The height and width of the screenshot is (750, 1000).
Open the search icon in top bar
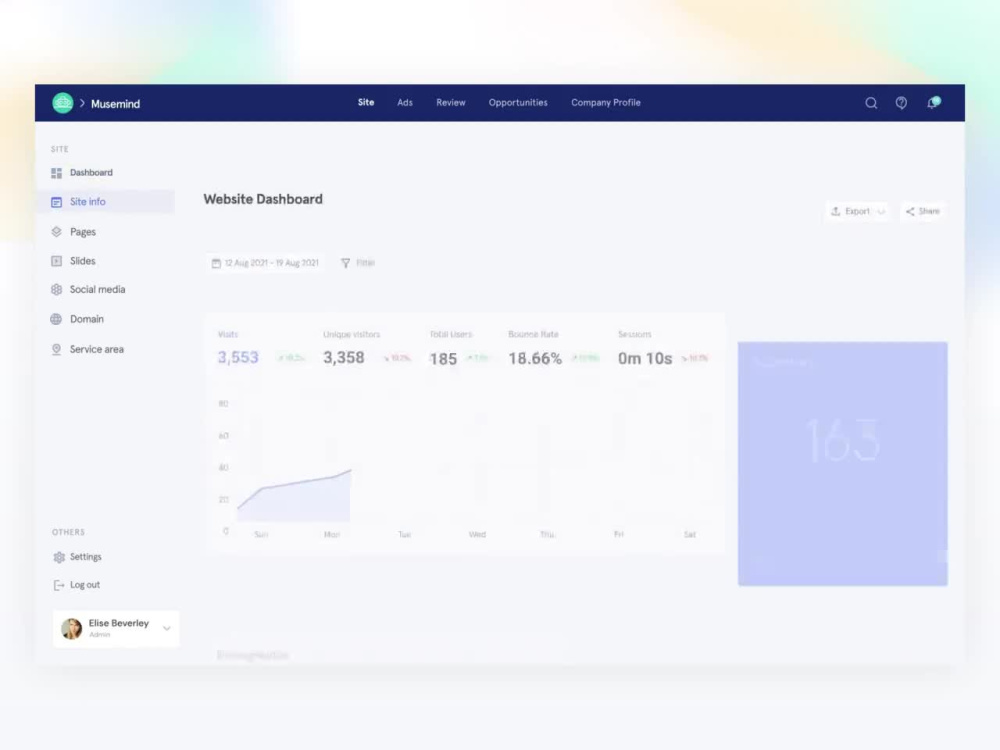[x=871, y=103]
